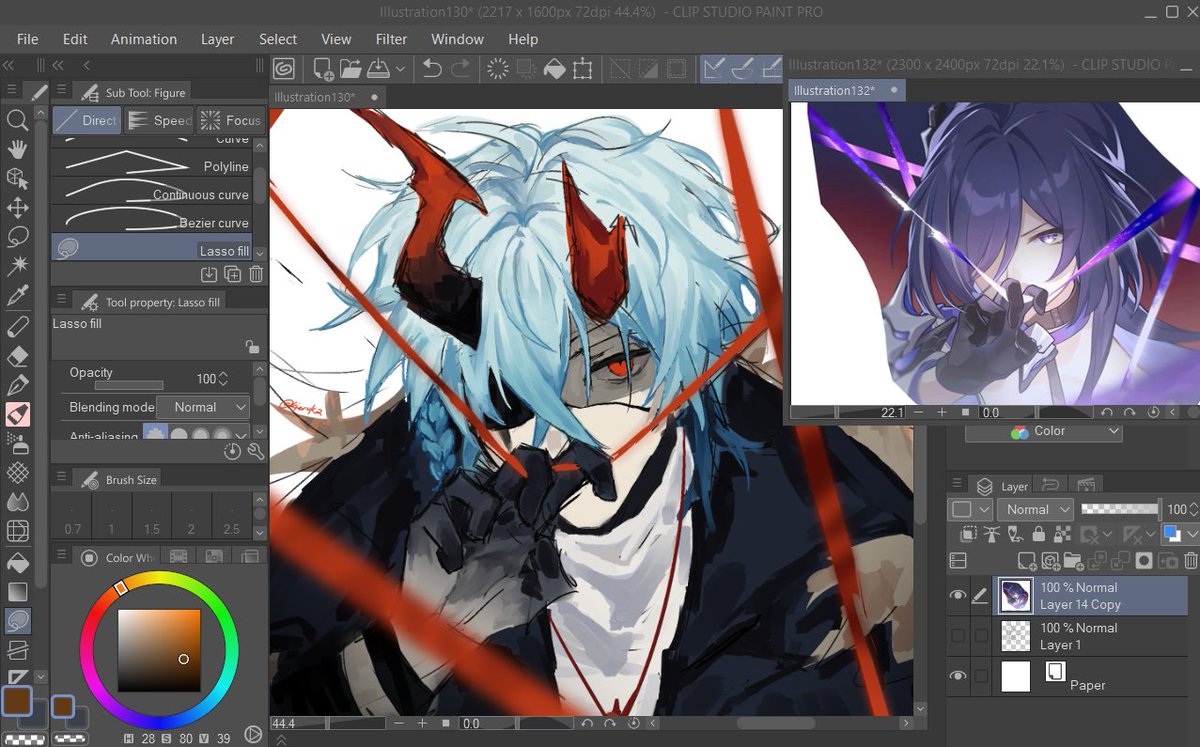Open the Normal blend mode dropdown in Layer panel
This screenshot has width=1200, height=747.
point(1035,509)
